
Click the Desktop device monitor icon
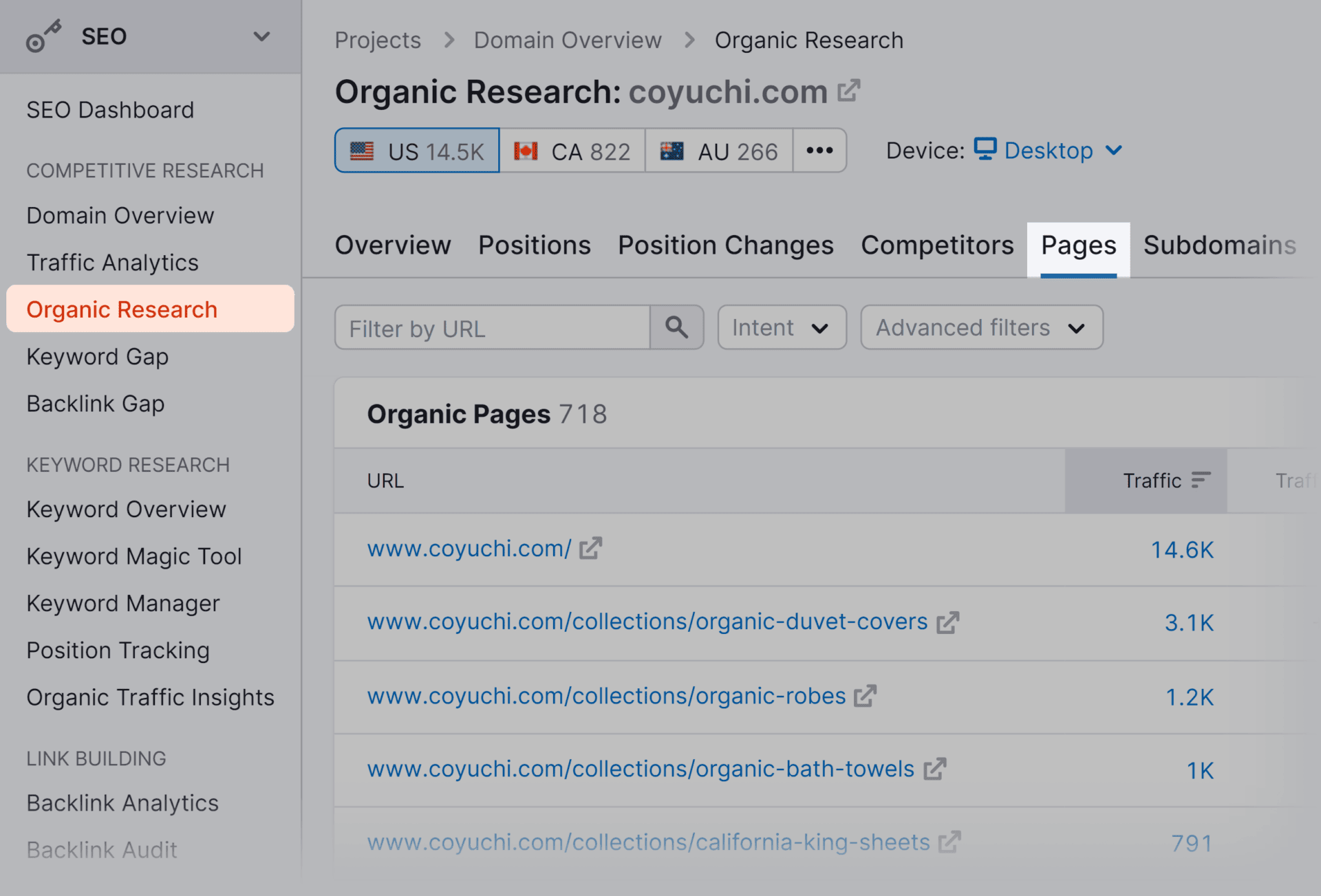985,150
